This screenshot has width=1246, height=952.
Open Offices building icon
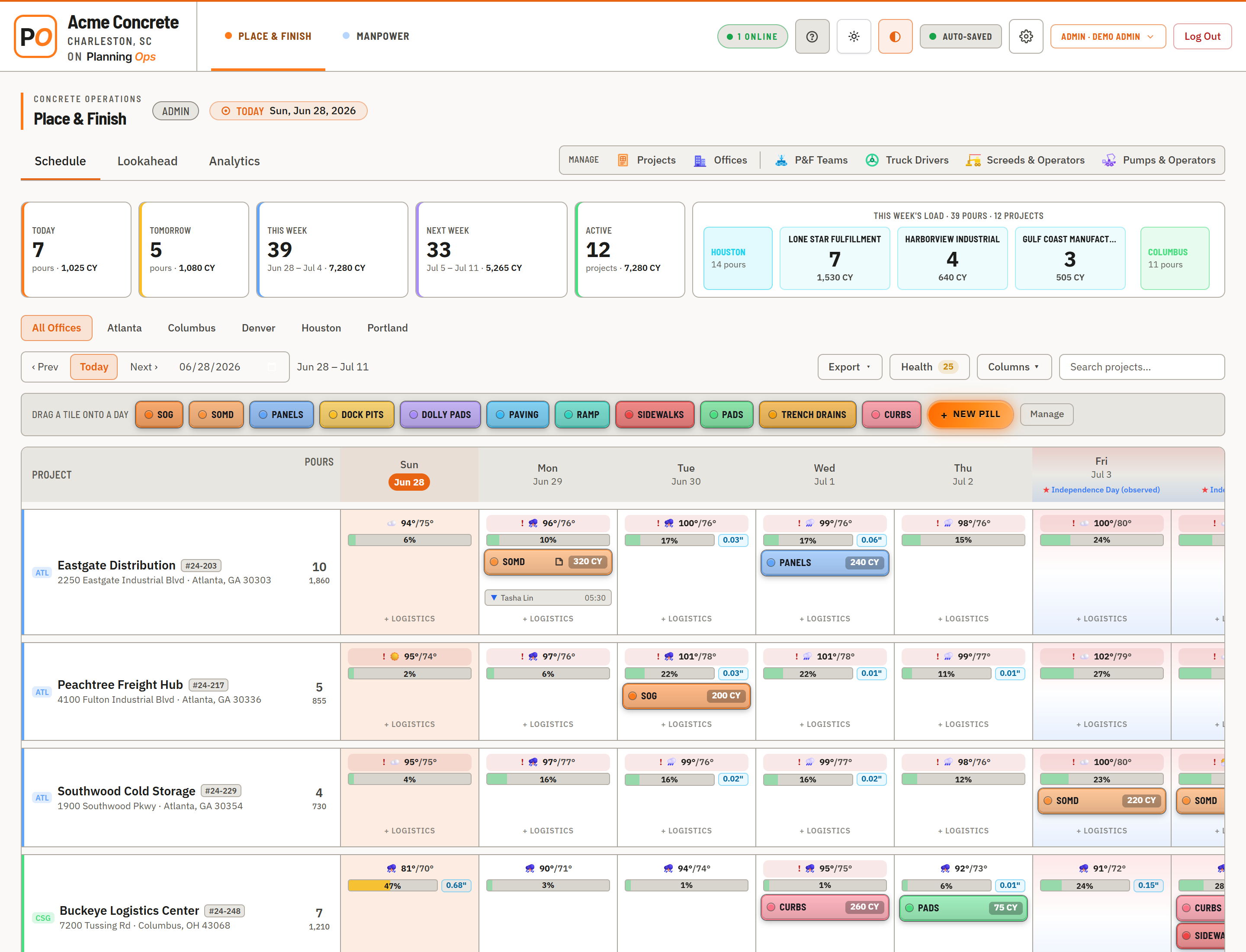[700, 161]
